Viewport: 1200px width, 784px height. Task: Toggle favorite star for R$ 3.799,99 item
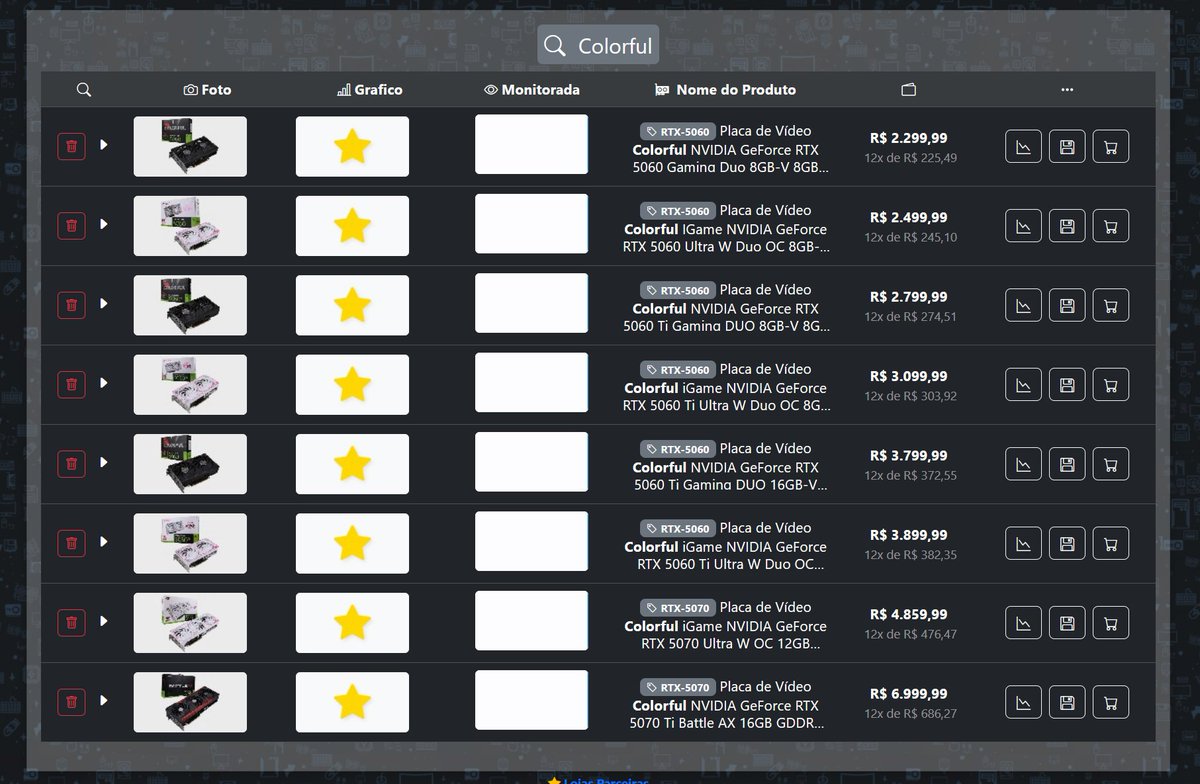point(352,463)
